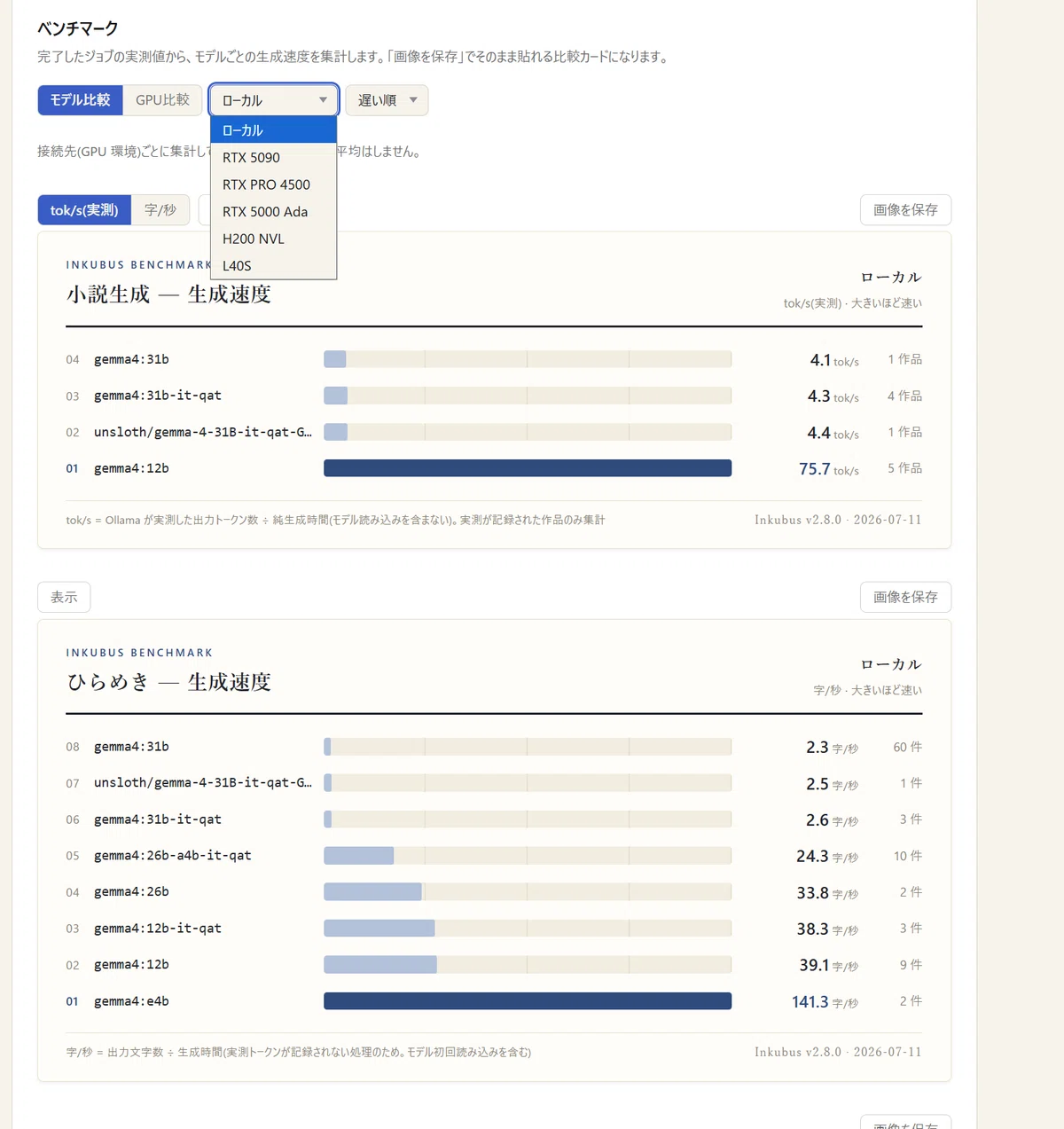Choose H200 NVL from the list
The width and height of the screenshot is (1064, 1129).
click(274, 239)
